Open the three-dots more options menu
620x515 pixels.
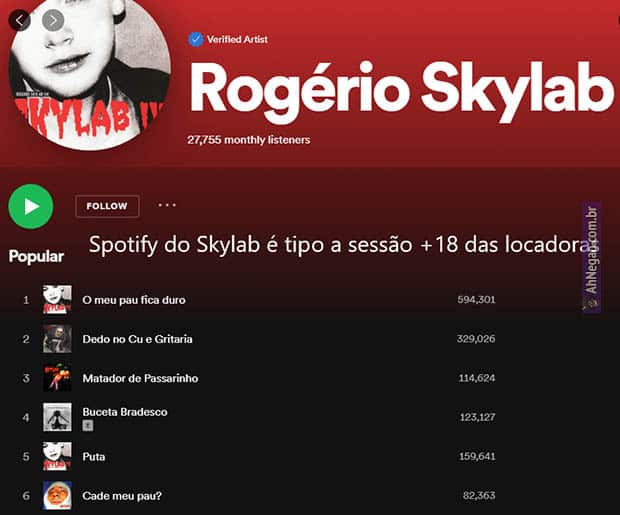pos(166,205)
